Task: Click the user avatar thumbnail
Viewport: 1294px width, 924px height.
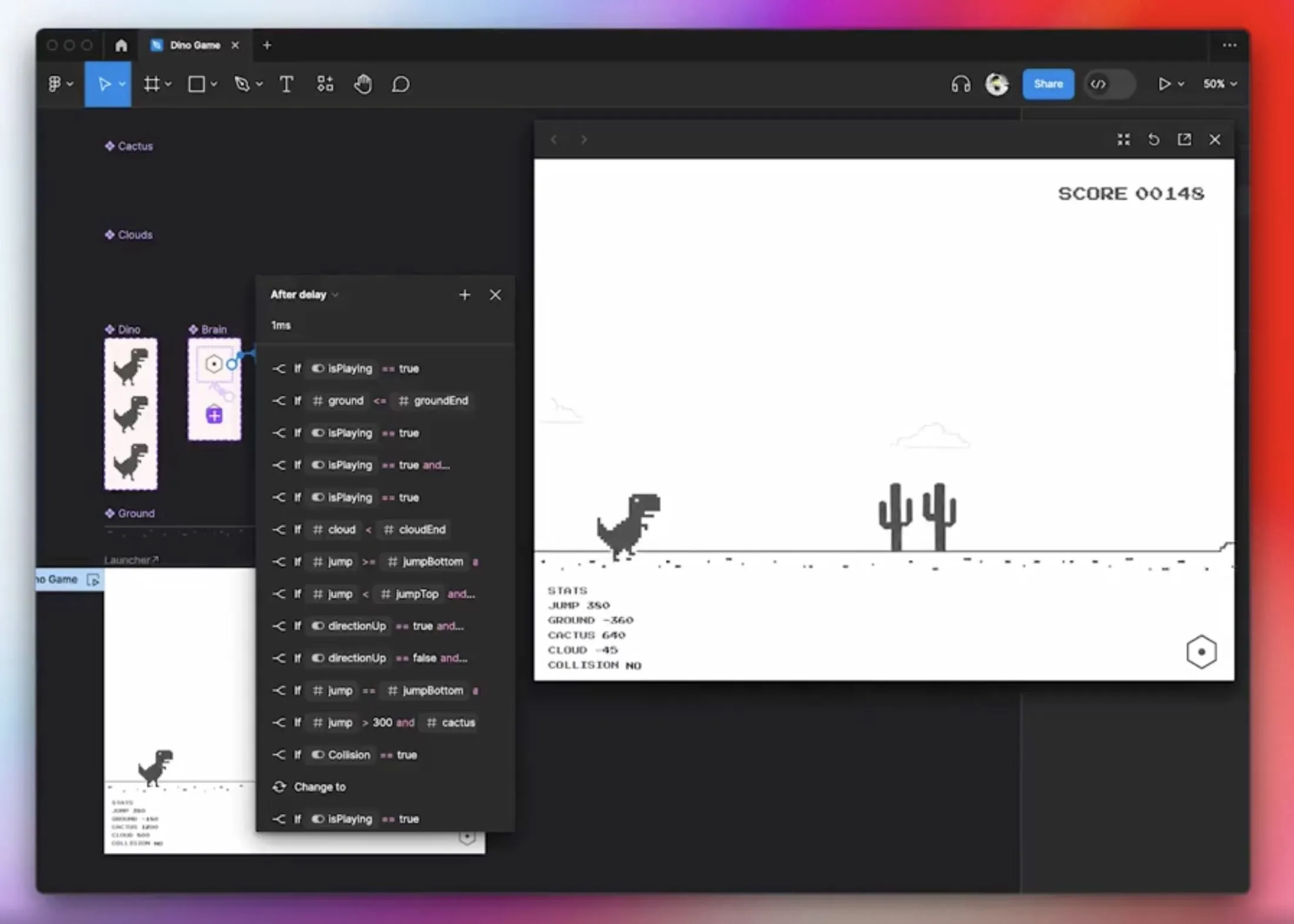Action: [998, 84]
